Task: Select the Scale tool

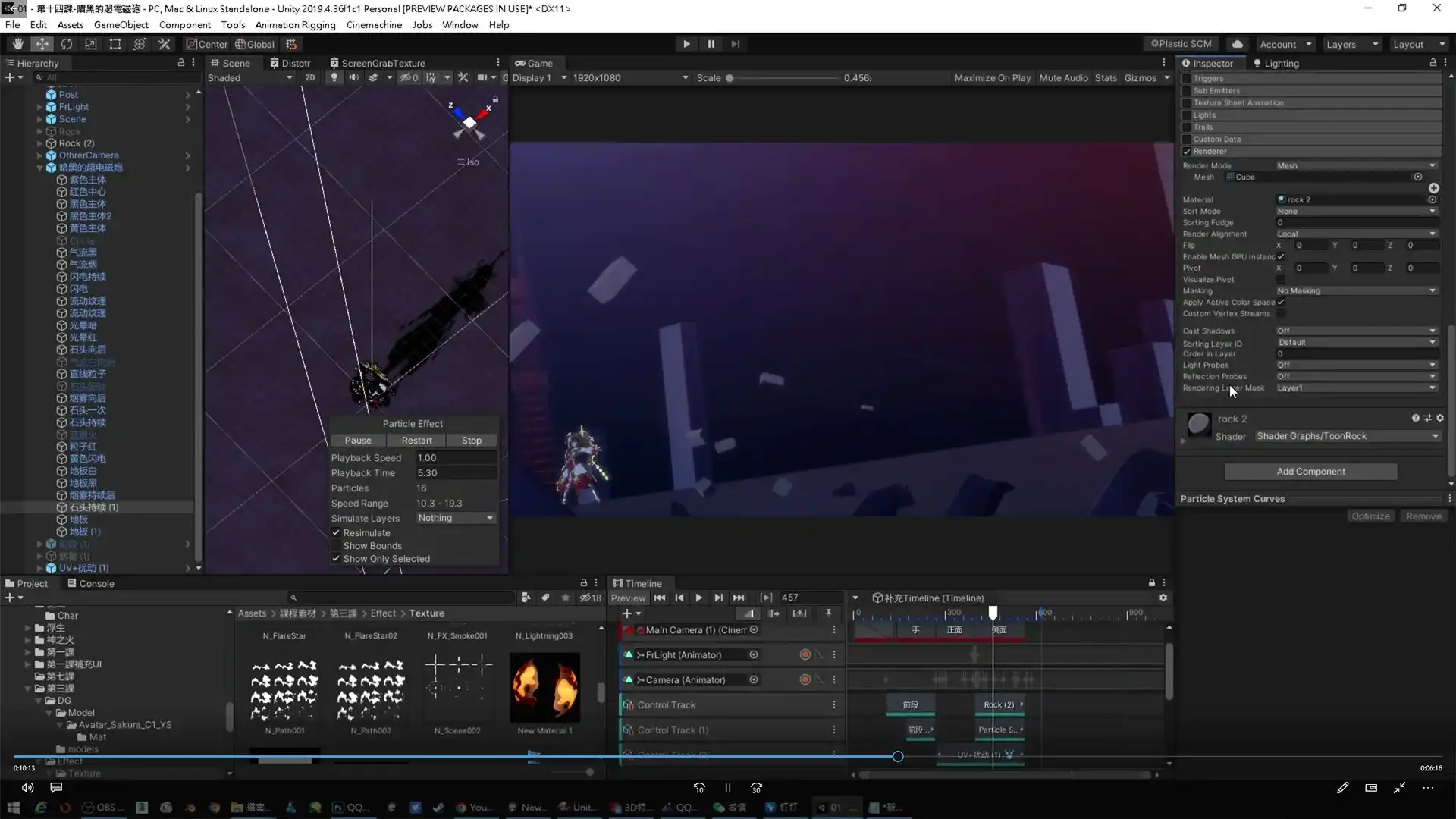Action: [x=91, y=43]
